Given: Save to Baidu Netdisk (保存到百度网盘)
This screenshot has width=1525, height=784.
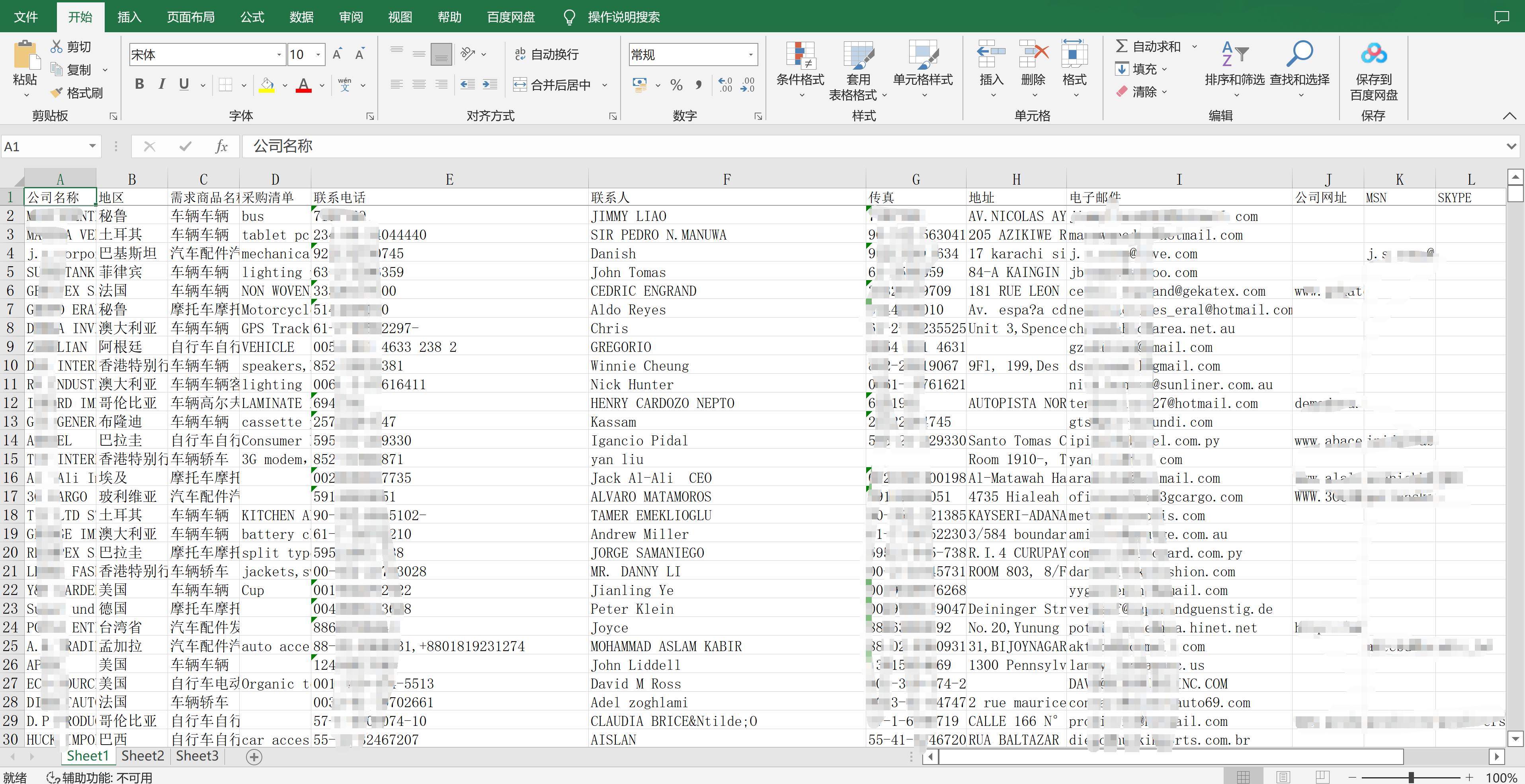Looking at the screenshot, I should [1373, 70].
